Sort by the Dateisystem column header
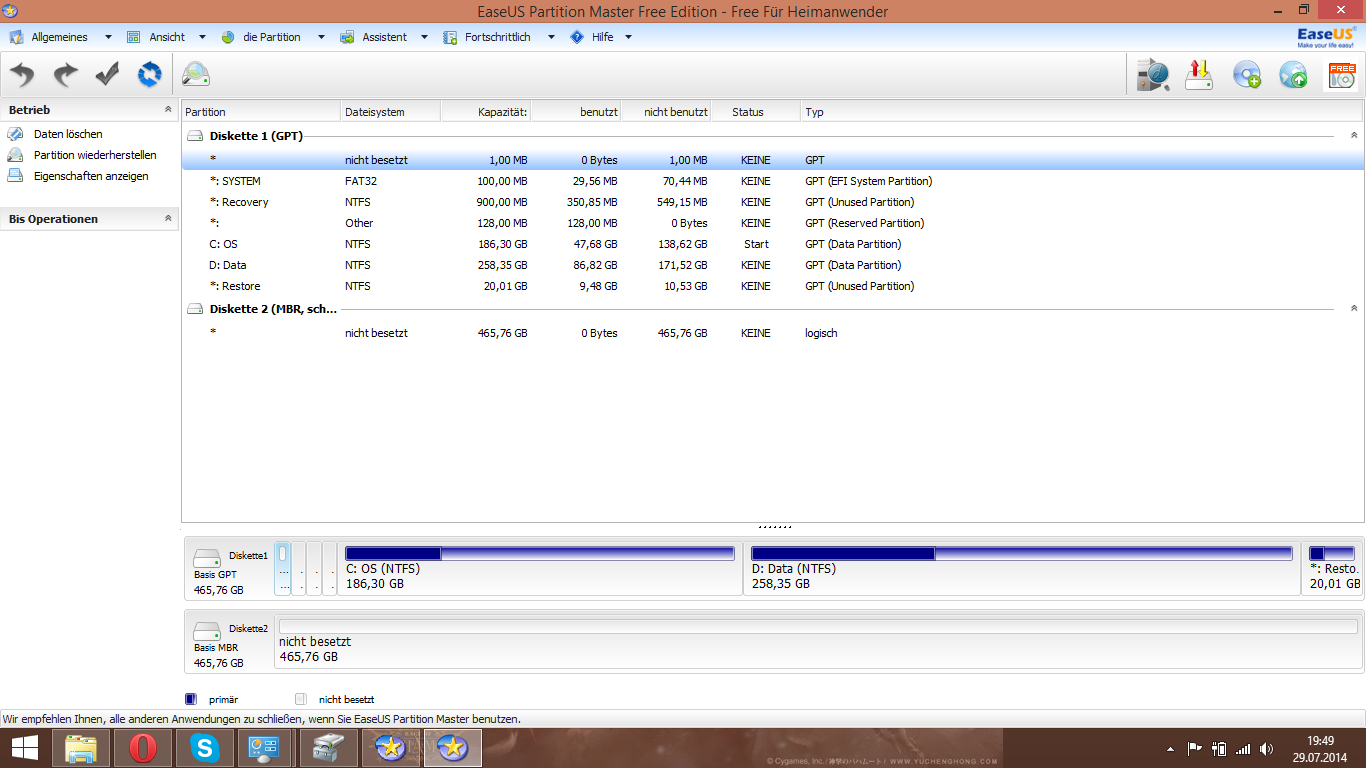 click(390, 112)
